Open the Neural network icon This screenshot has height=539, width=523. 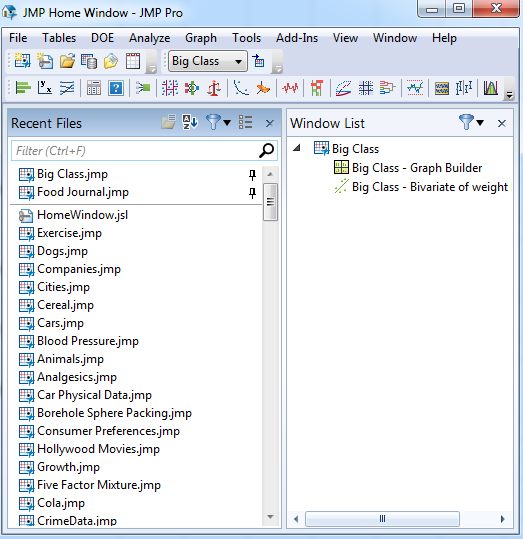[192, 88]
